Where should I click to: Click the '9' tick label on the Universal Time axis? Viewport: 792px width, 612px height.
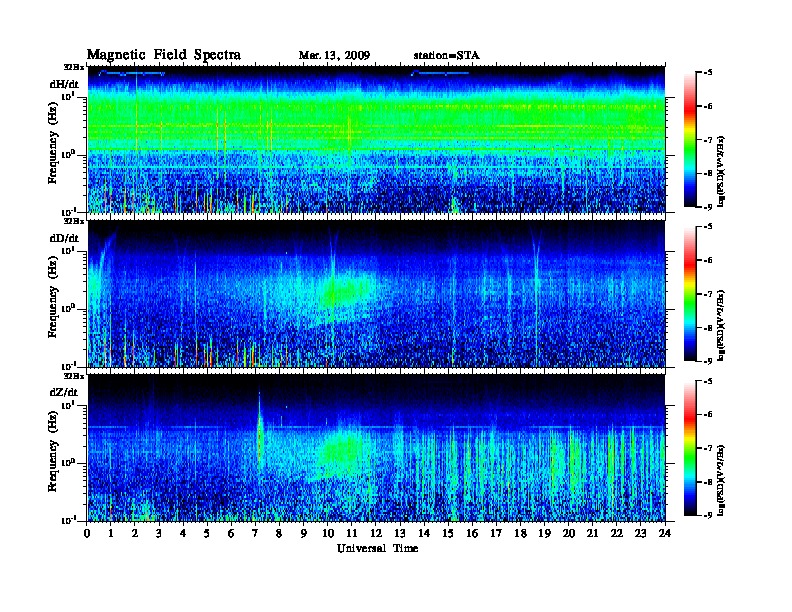click(304, 533)
